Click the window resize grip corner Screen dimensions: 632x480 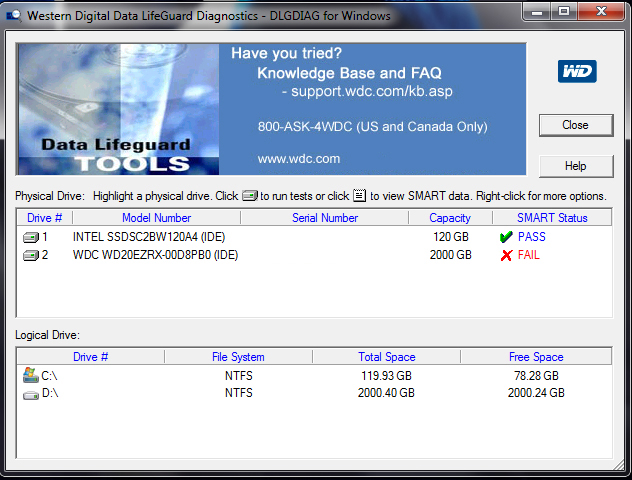[x=620, y=465]
